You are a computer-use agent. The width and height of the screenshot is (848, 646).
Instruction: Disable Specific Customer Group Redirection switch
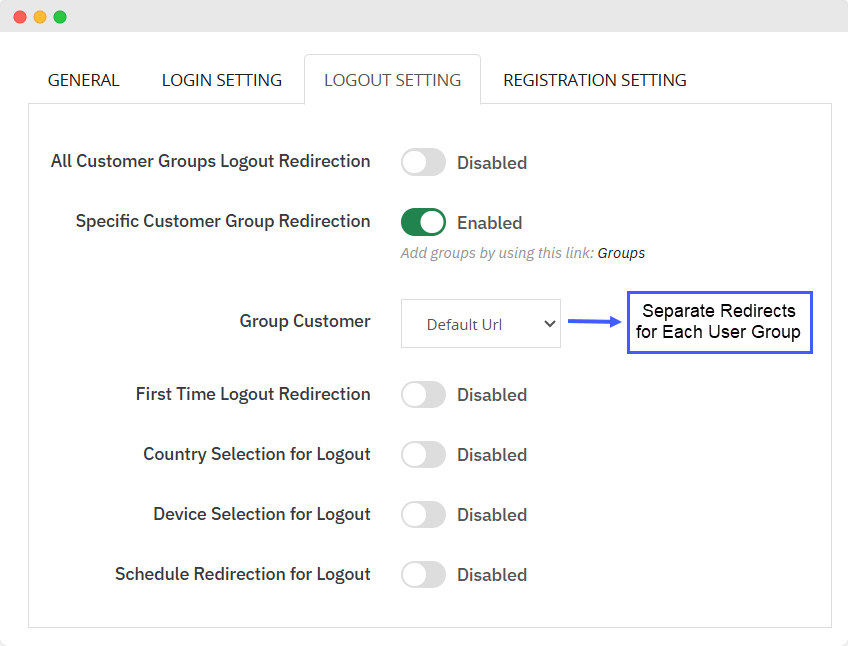(423, 222)
